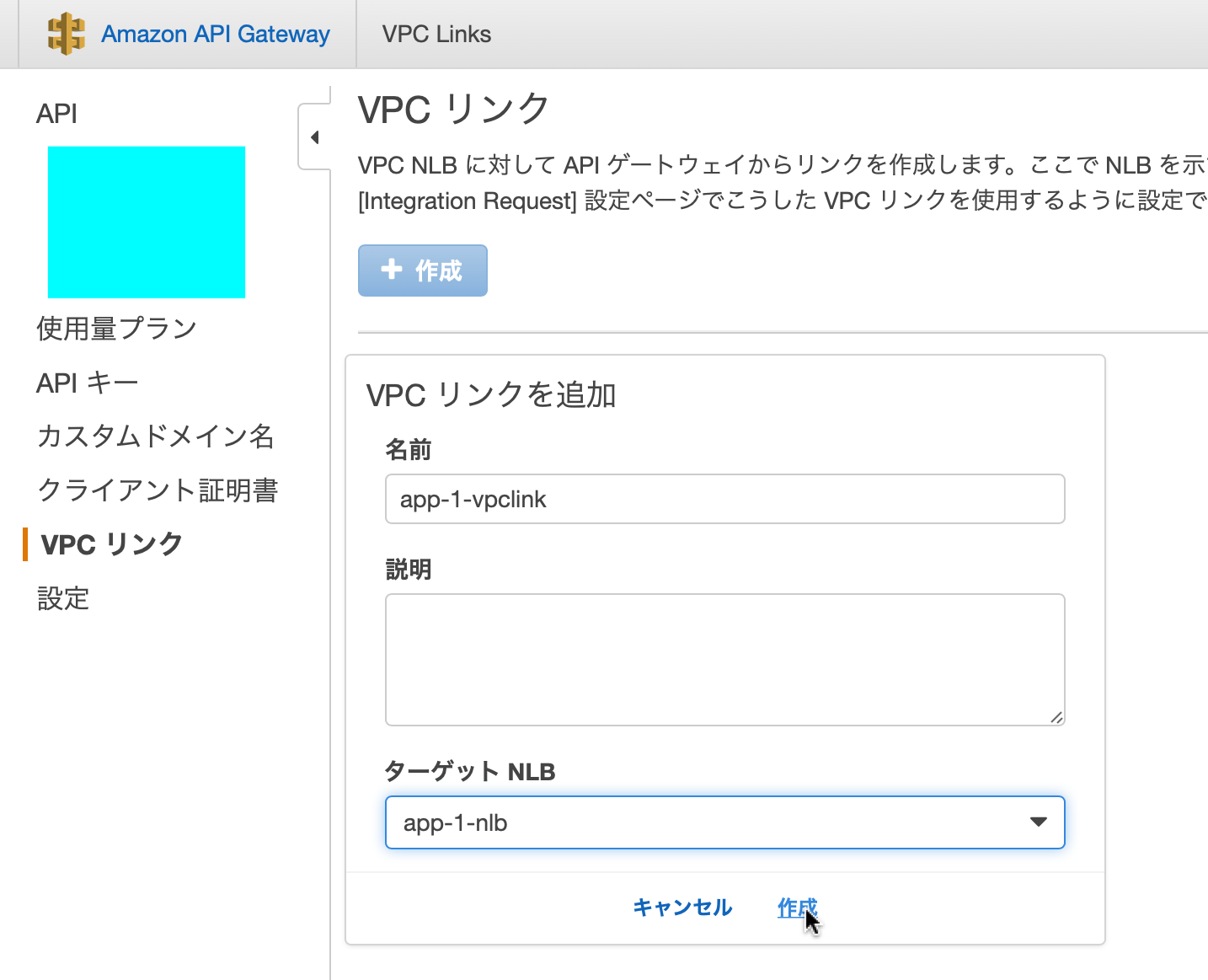Collapse the sidebar using the left arrow
The height and width of the screenshot is (980, 1208).
315,136
